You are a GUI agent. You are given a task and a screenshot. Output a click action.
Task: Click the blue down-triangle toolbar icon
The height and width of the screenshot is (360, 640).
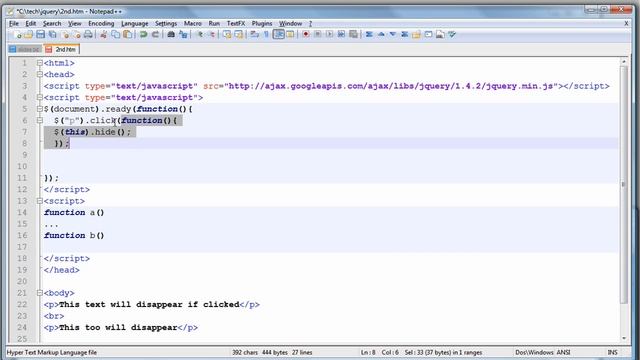point(392,35)
